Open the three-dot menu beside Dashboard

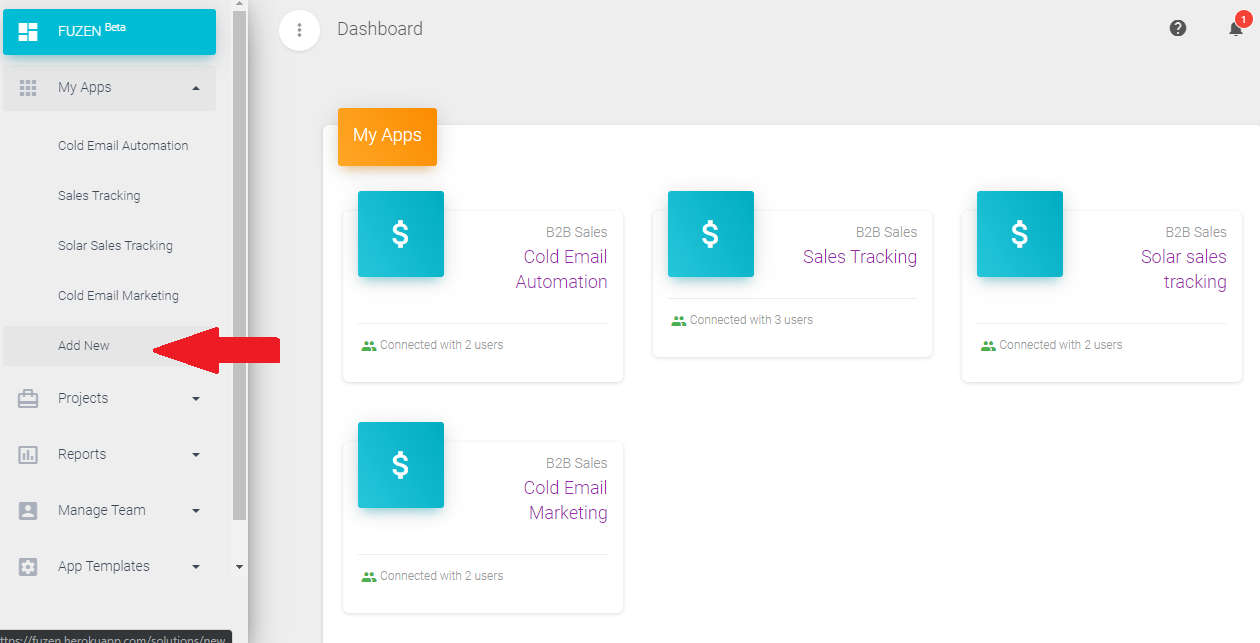[x=299, y=30]
